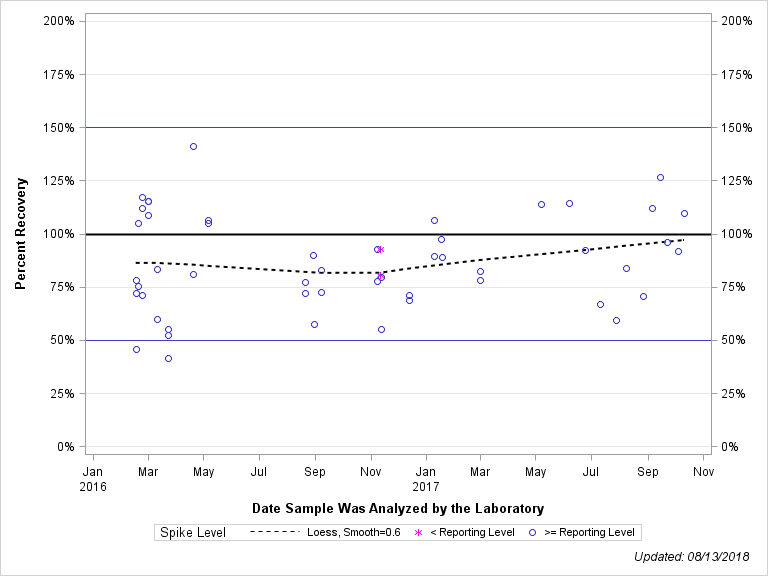Click the data point near 126% in Sep 2017
The image size is (768, 576).
tap(660, 177)
